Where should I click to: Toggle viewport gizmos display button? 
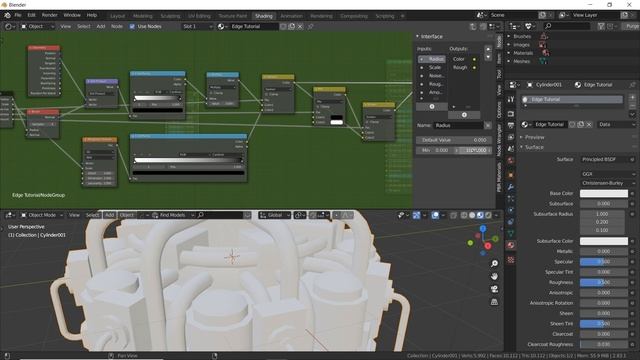click(x=416, y=215)
